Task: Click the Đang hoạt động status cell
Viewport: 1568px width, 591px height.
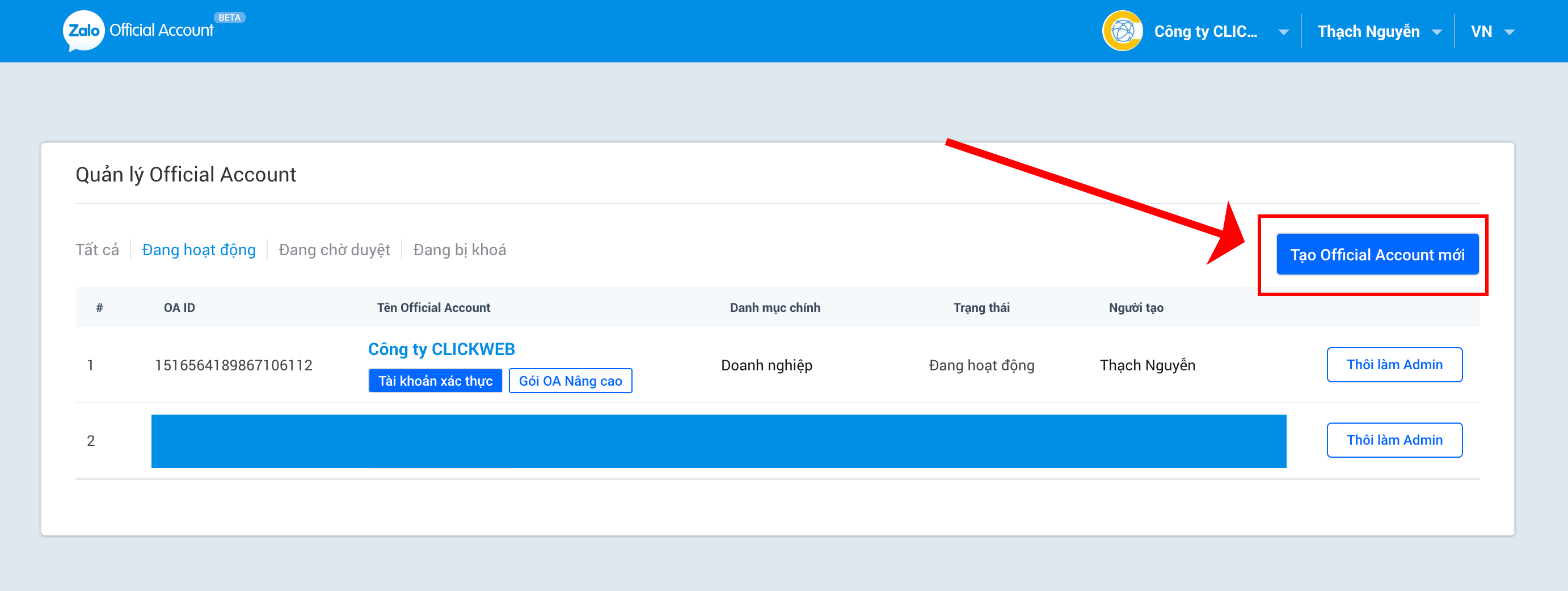Action: 982,365
